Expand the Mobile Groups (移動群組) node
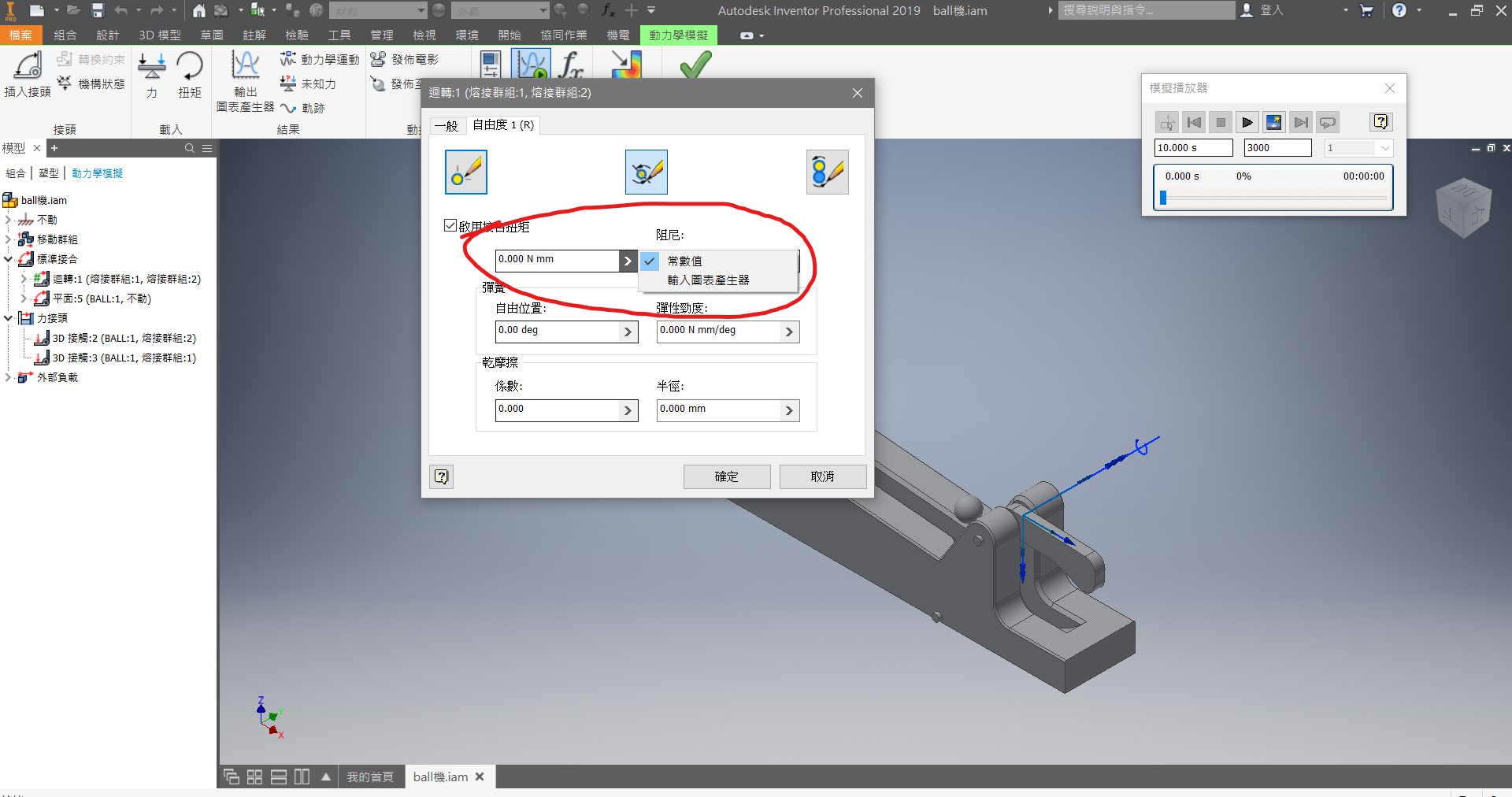This screenshot has height=797, width=1512. [x=9, y=239]
